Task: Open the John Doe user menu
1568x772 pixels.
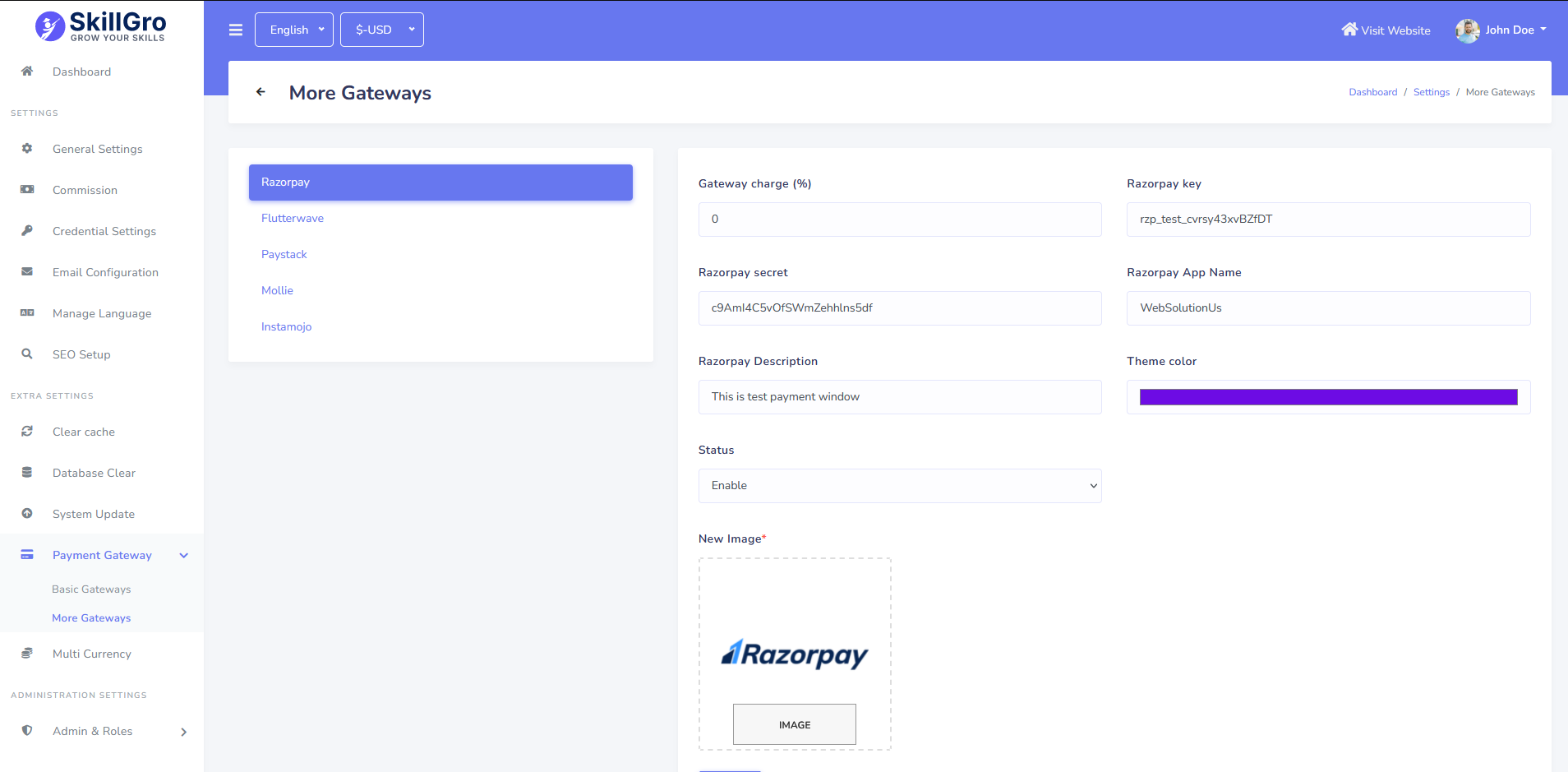Action: (1501, 30)
